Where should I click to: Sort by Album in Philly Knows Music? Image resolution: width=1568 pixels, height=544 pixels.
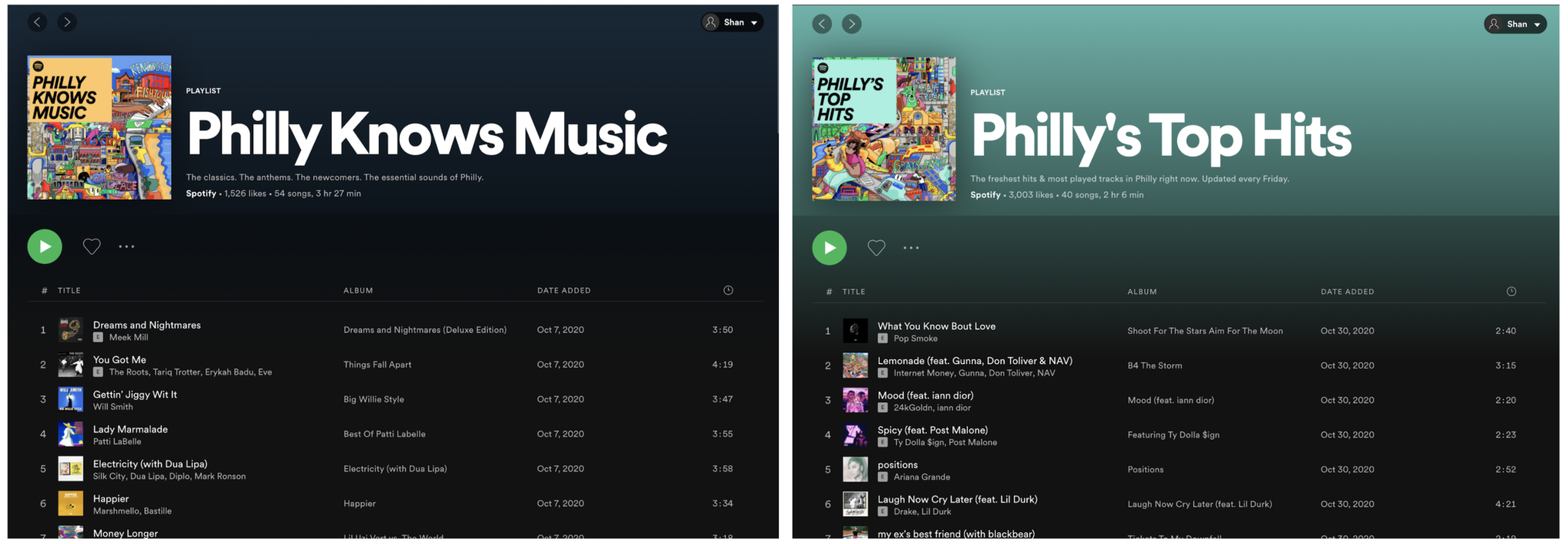pos(358,291)
